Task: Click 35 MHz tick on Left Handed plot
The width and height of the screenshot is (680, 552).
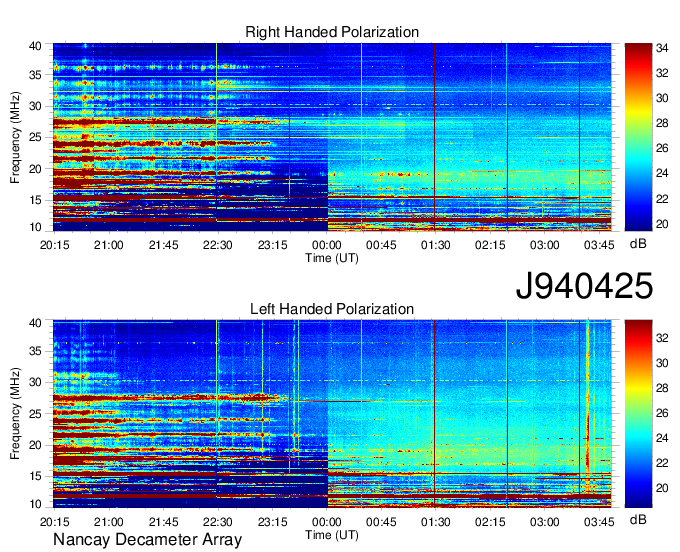Action: coord(35,351)
